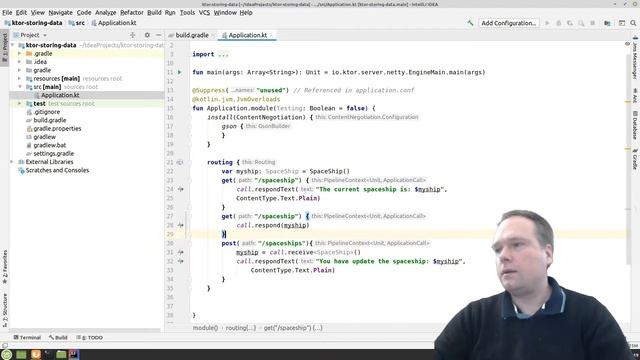Image resolution: width=640 pixels, height=360 pixels.
Task: Open the VCS menu
Action: click(x=204, y=13)
